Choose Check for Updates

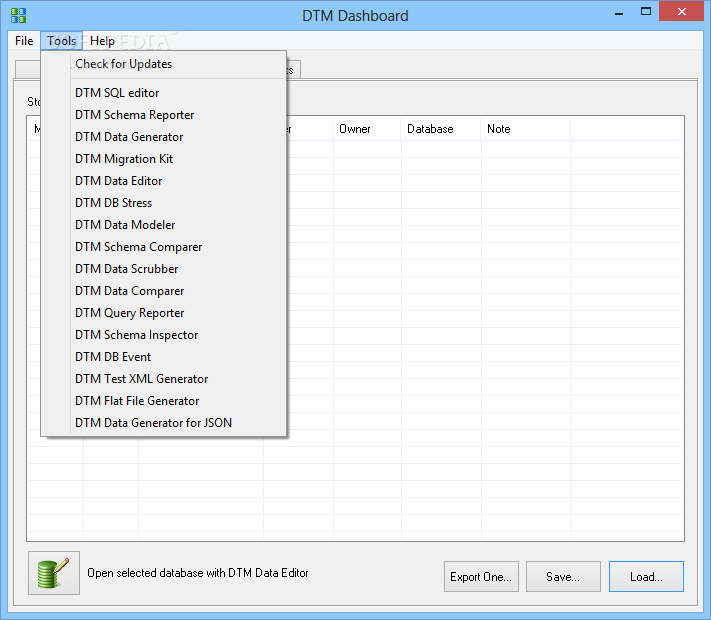[x=164, y=64]
